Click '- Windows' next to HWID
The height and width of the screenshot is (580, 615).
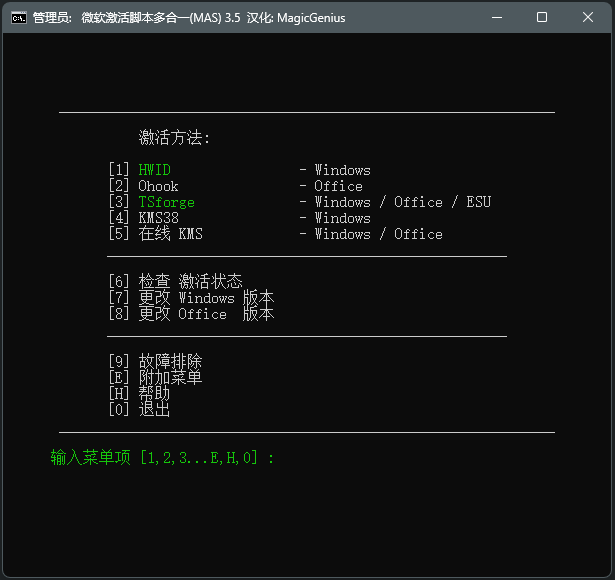point(335,170)
